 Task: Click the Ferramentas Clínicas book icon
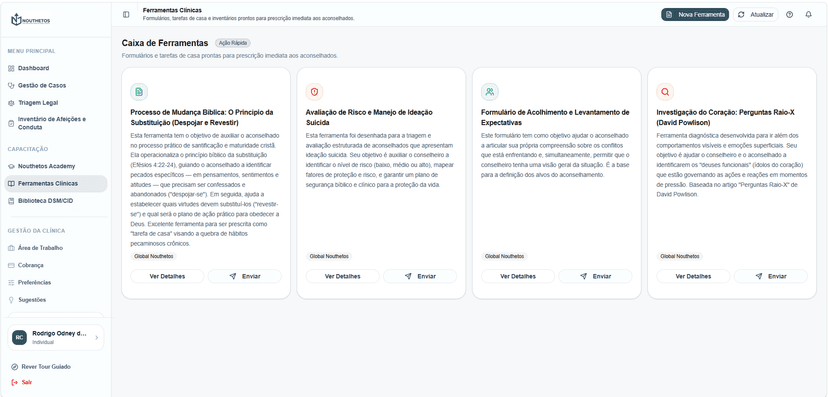click(x=11, y=184)
